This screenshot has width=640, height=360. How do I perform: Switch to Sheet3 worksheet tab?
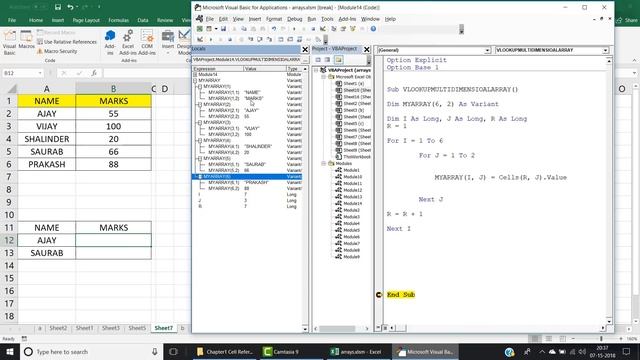click(x=111, y=328)
